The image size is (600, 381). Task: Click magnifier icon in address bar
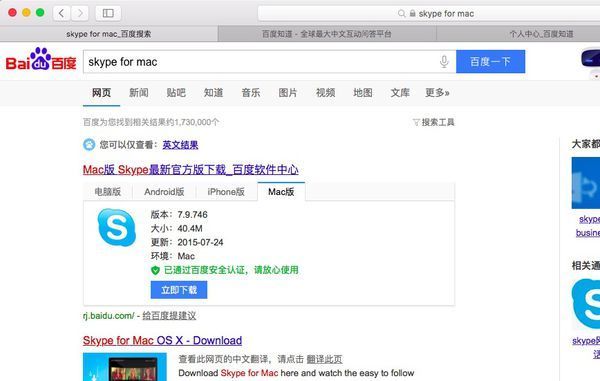pos(401,14)
